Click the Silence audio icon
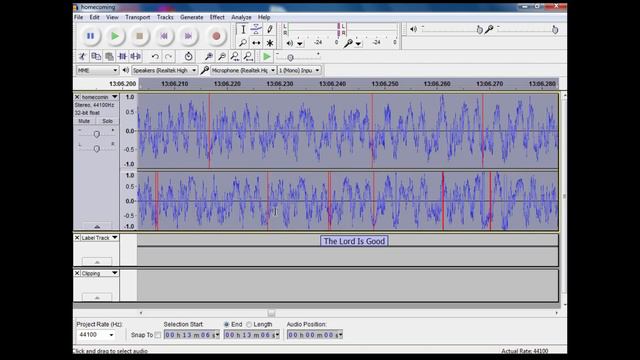The width and height of the screenshot is (640, 360). 135,56
